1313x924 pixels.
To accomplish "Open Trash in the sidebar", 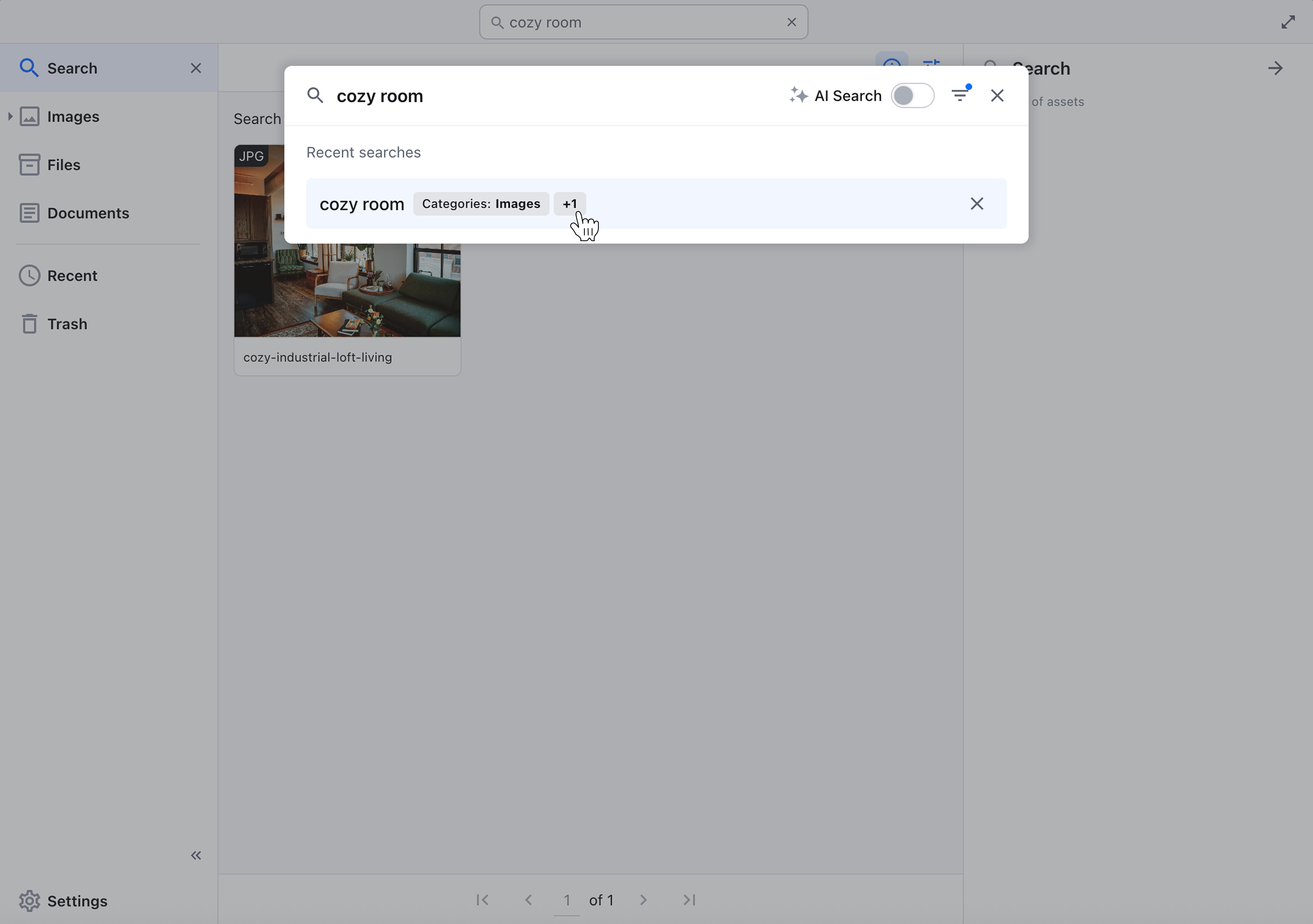I will (68, 324).
